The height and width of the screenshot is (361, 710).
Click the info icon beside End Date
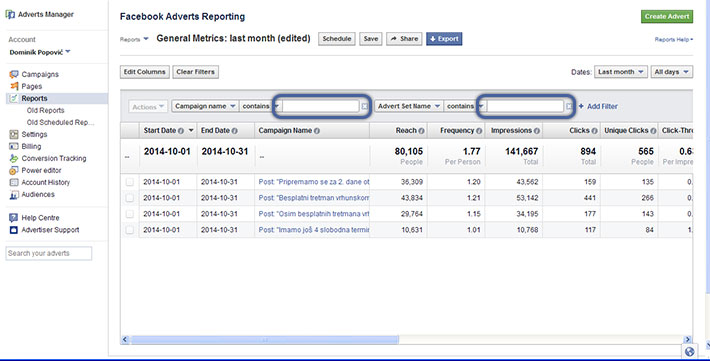(x=235, y=131)
